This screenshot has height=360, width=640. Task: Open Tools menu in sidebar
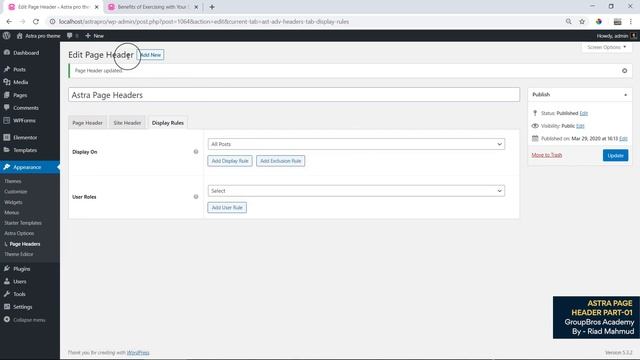click(19, 294)
